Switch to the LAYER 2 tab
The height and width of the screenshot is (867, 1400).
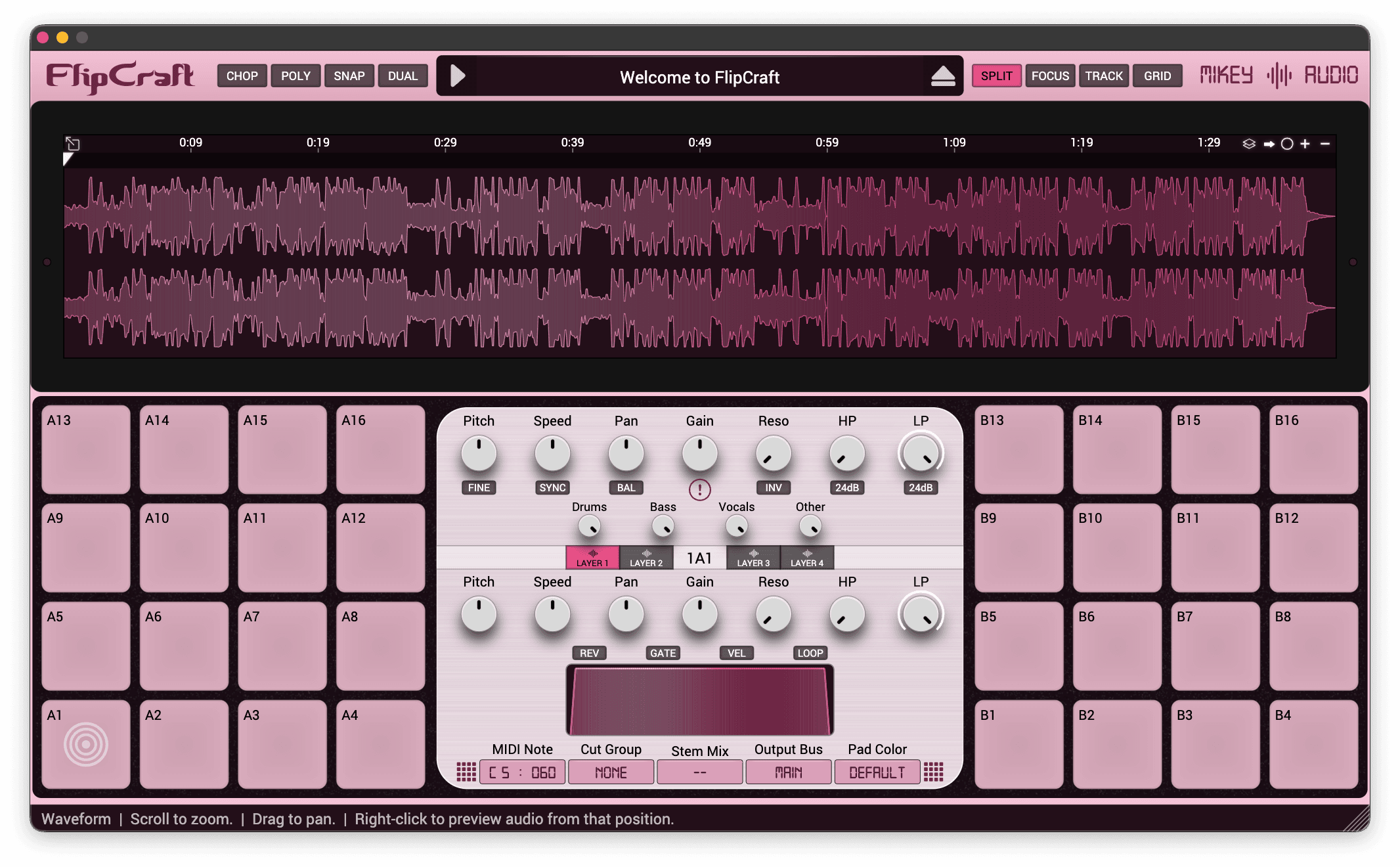pos(646,558)
